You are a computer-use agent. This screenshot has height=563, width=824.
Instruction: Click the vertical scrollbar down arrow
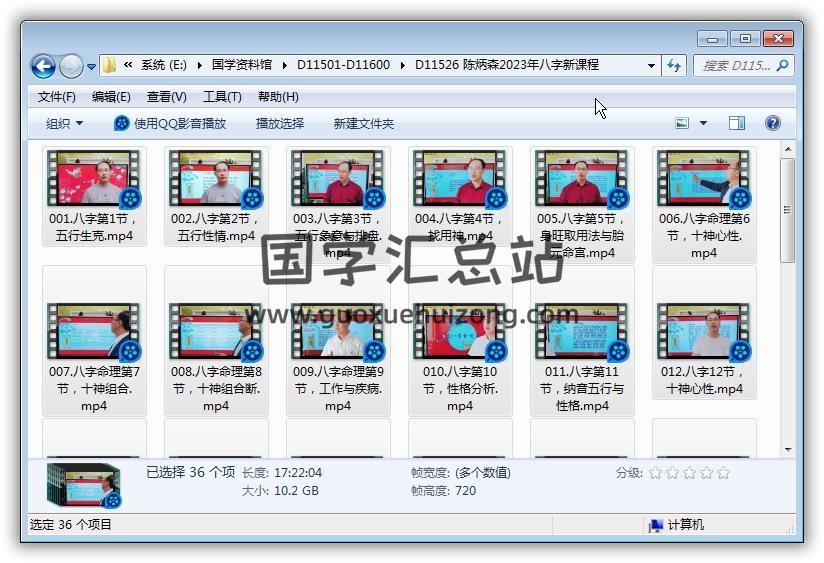(x=787, y=449)
